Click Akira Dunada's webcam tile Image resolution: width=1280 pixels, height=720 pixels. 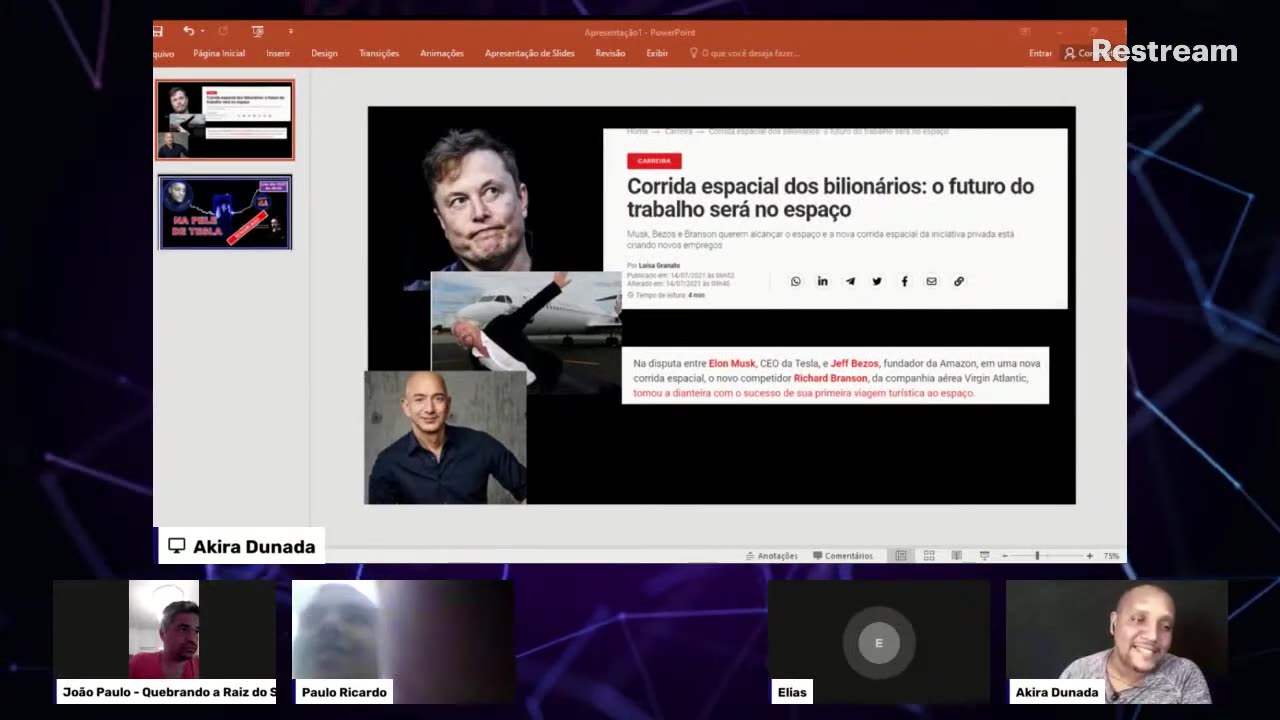tap(1116, 641)
